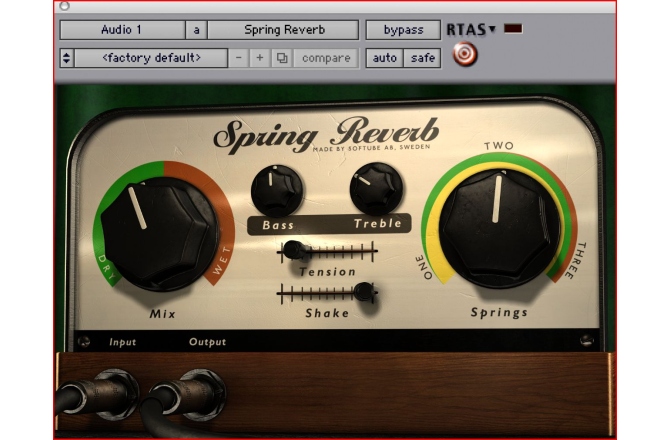Click the DRY label on Mix ring
This screenshot has height=440, width=672.
click(106, 267)
